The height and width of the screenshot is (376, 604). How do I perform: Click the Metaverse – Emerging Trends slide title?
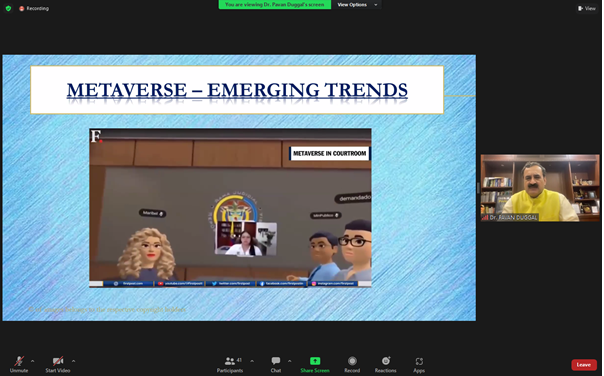[237, 90]
